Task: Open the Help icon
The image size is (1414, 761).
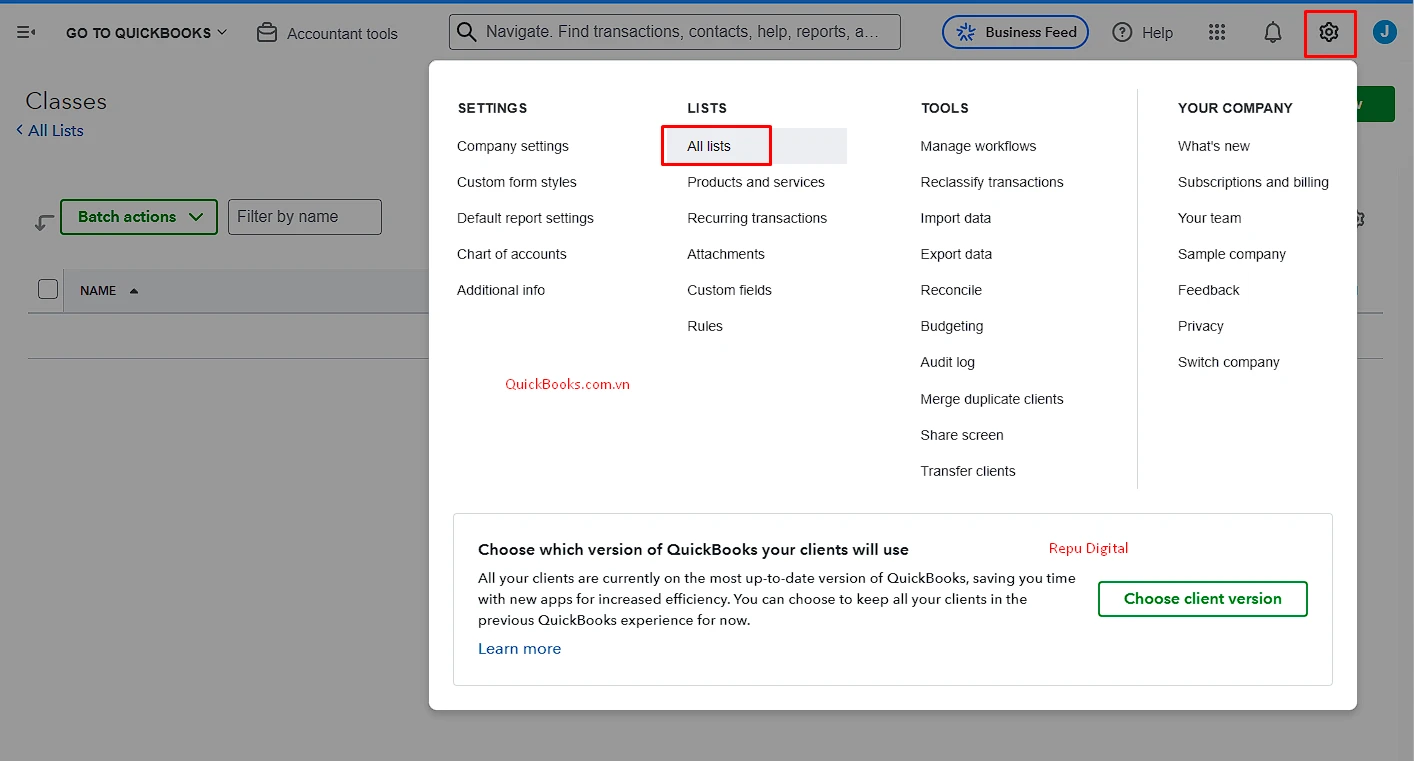Action: (1122, 31)
